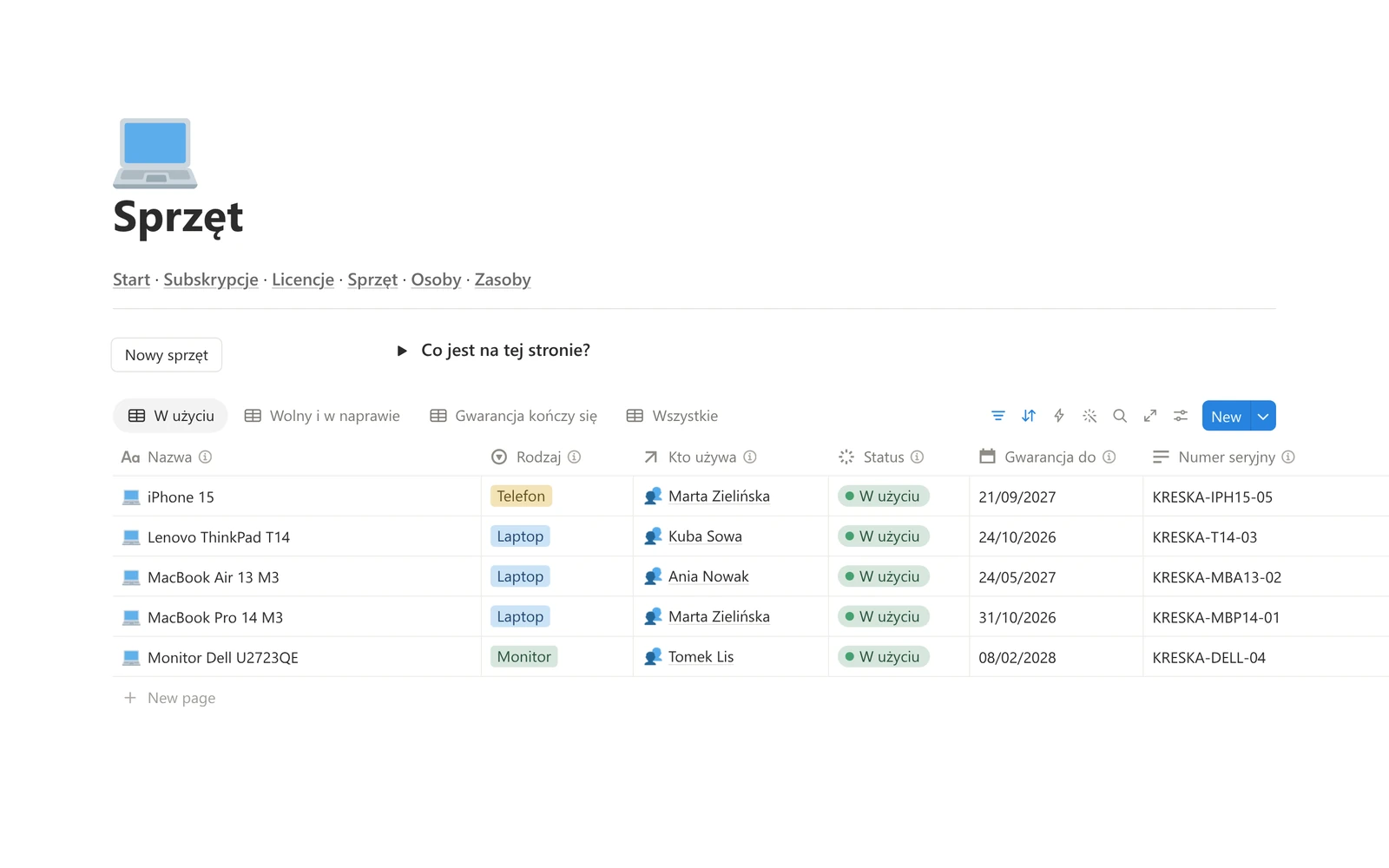Click the laptop icon of iPhone 15 row
The height and width of the screenshot is (868, 1389).
131,496
